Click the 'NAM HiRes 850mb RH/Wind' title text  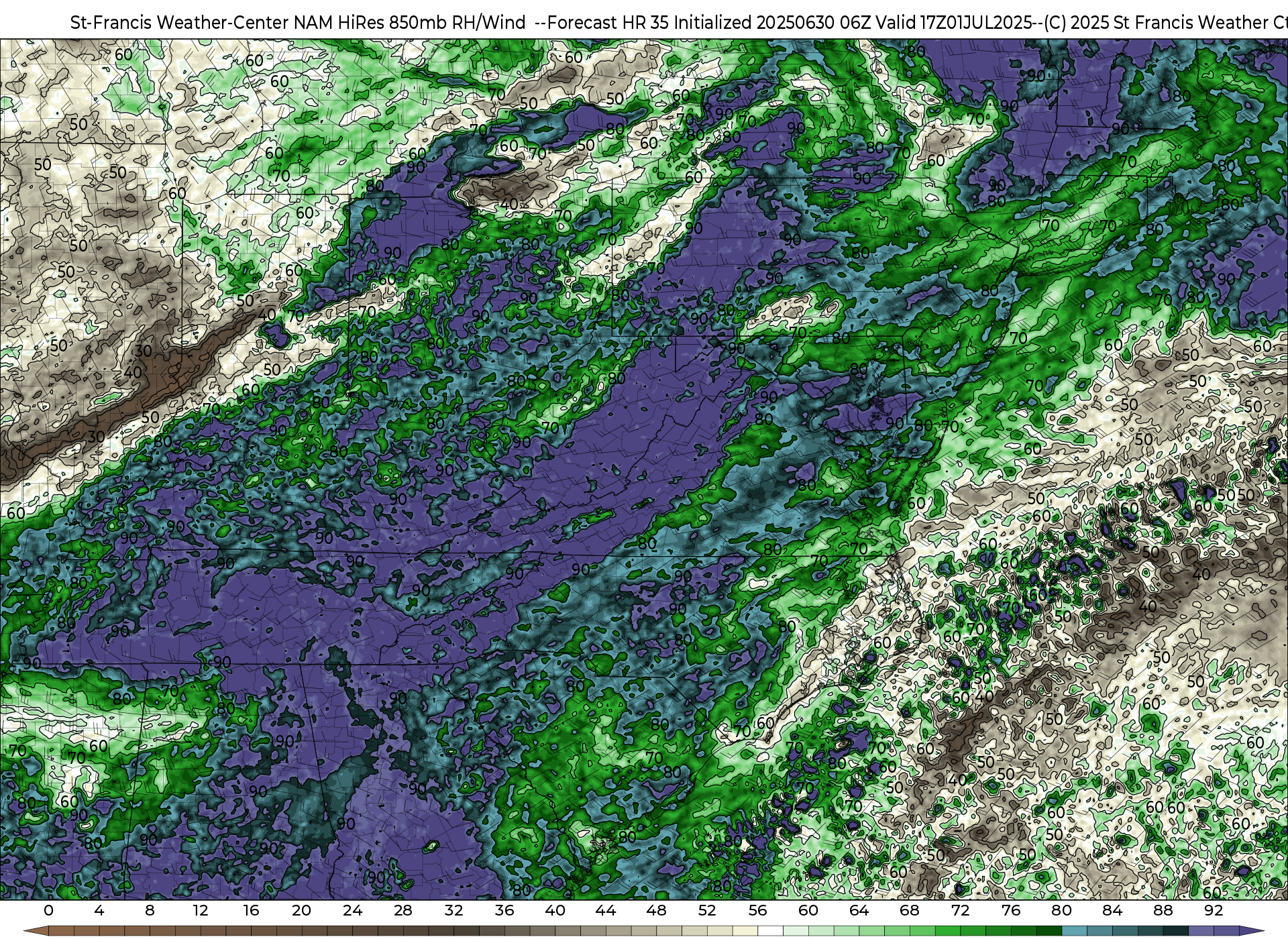coord(410,23)
